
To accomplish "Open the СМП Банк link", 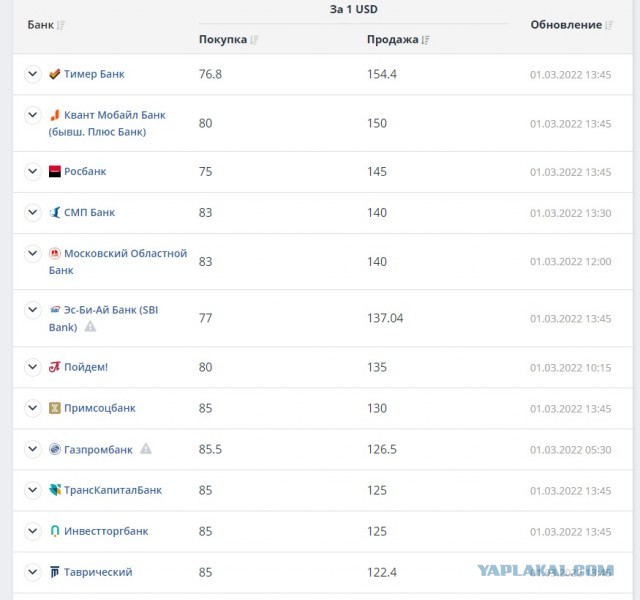I will (x=89, y=212).
